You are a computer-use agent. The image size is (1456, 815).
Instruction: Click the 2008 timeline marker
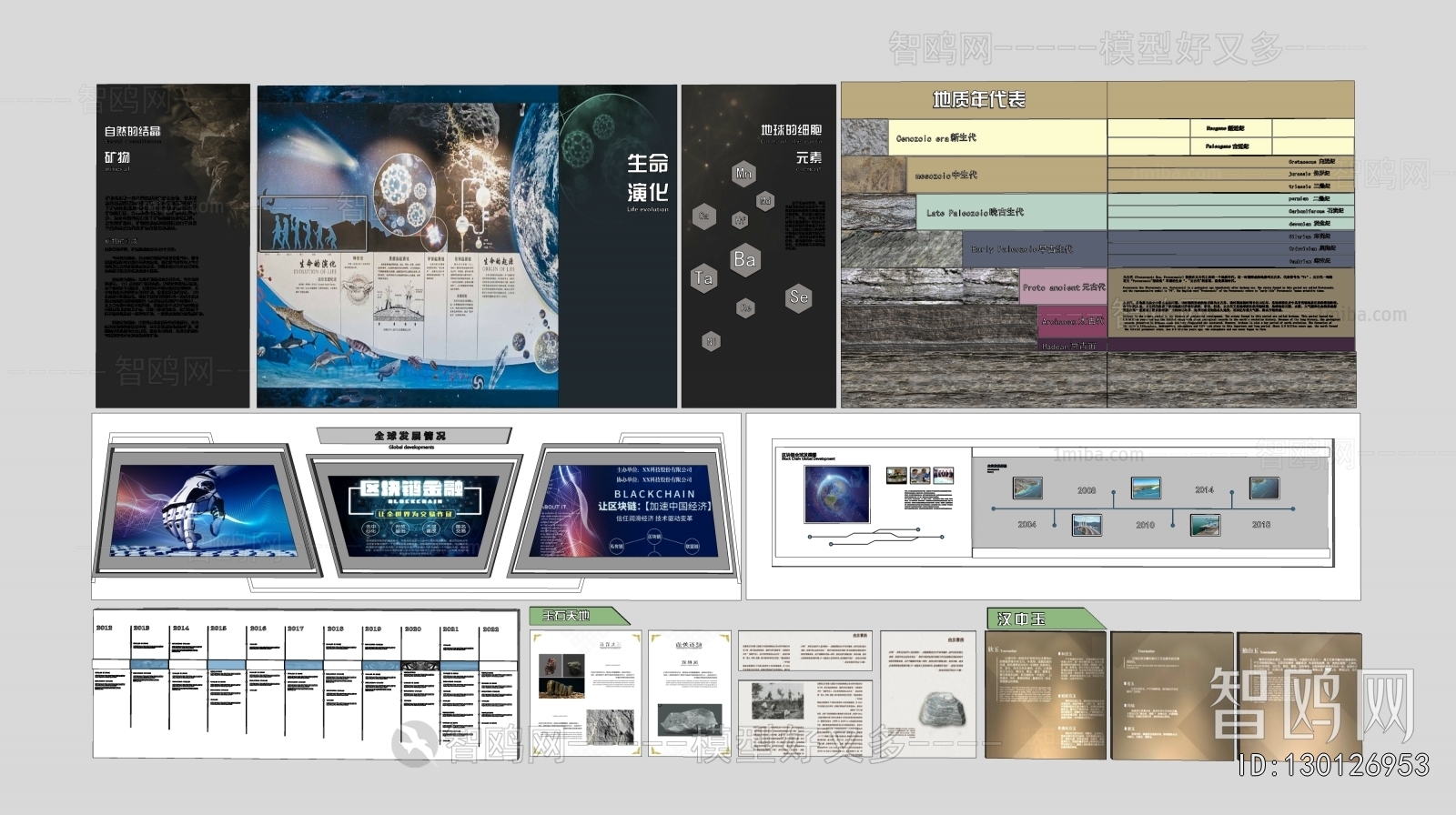(x=1087, y=490)
